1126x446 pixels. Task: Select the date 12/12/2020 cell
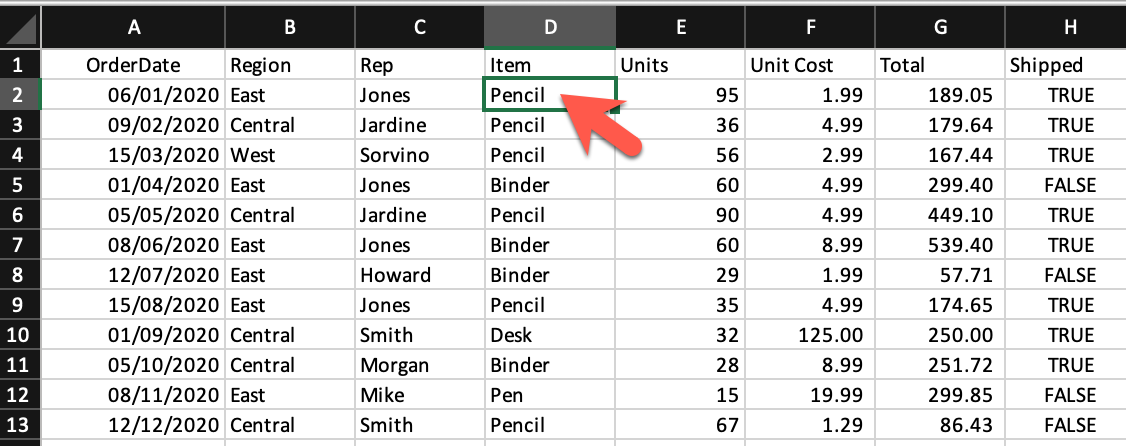pyautogui.click(x=134, y=426)
